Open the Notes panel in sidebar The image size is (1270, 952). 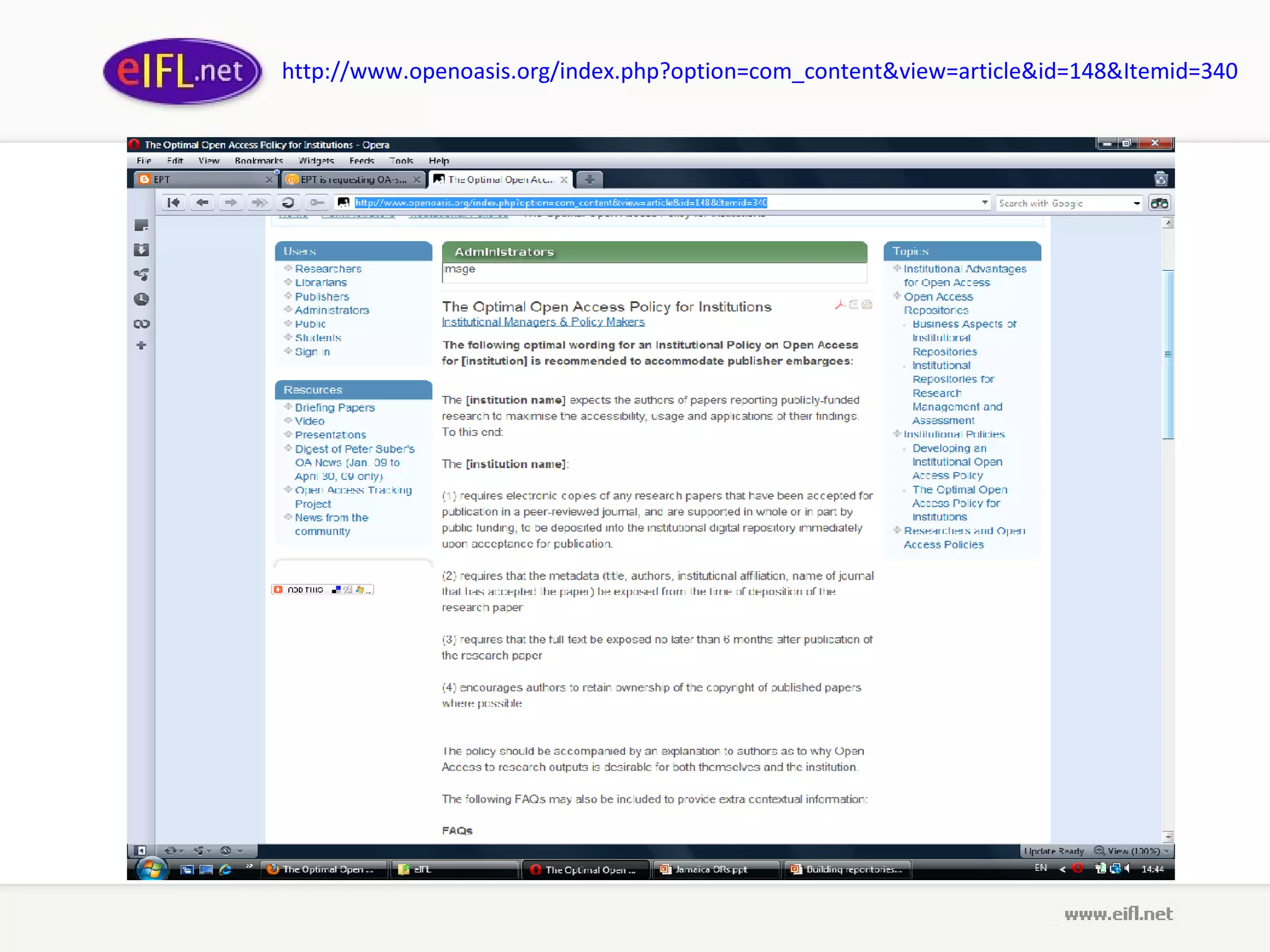pyautogui.click(x=141, y=225)
